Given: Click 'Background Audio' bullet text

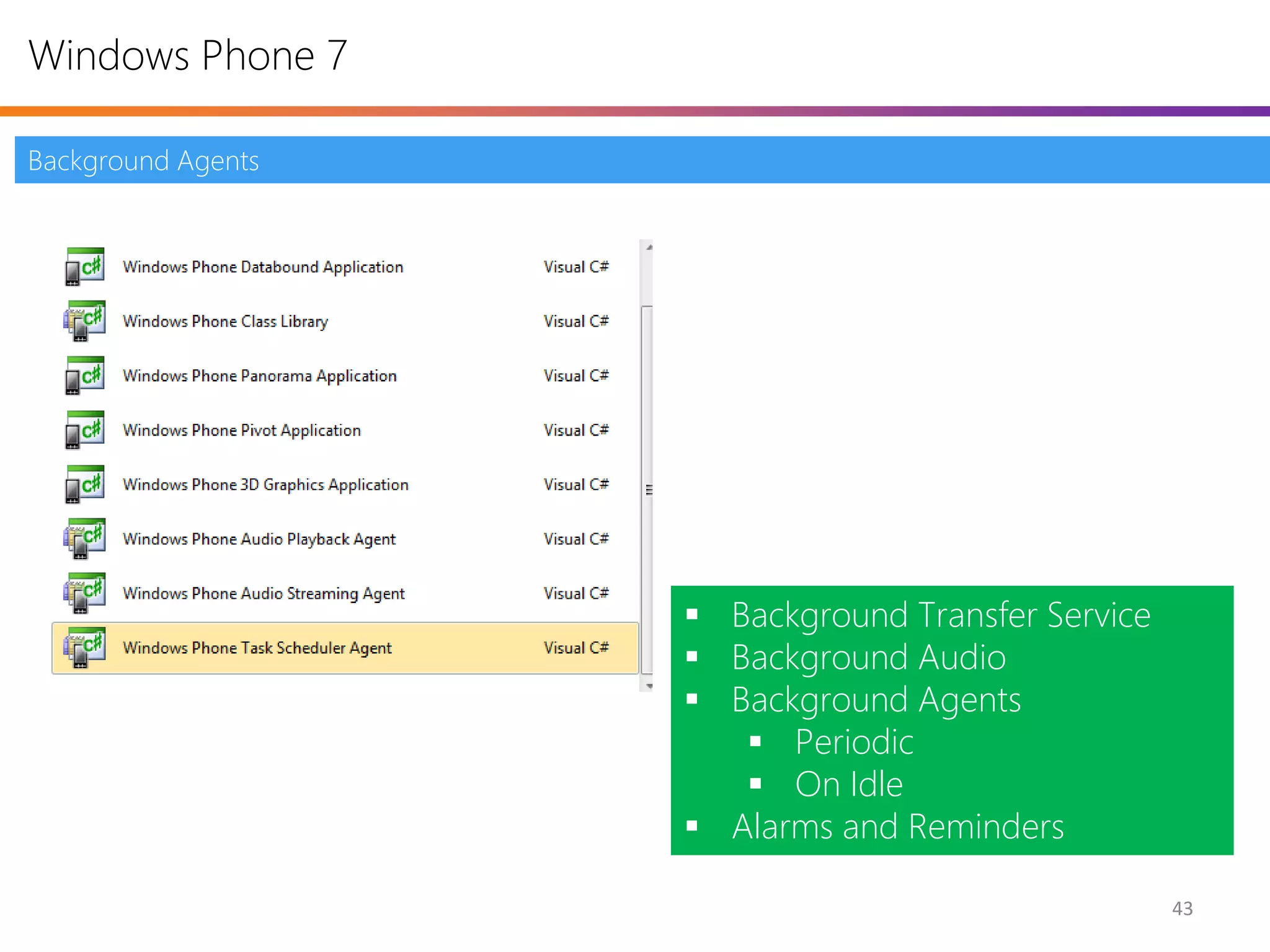Looking at the screenshot, I should (x=869, y=657).
